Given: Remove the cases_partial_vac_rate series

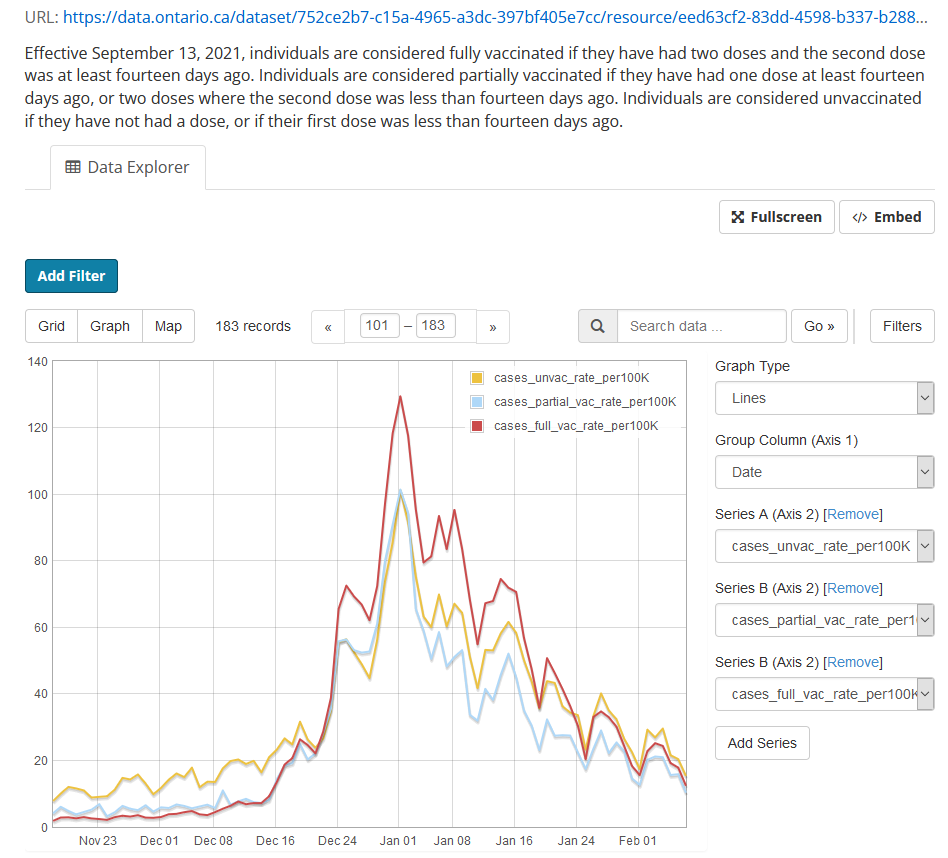Looking at the screenshot, I should click(x=852, y=588).
